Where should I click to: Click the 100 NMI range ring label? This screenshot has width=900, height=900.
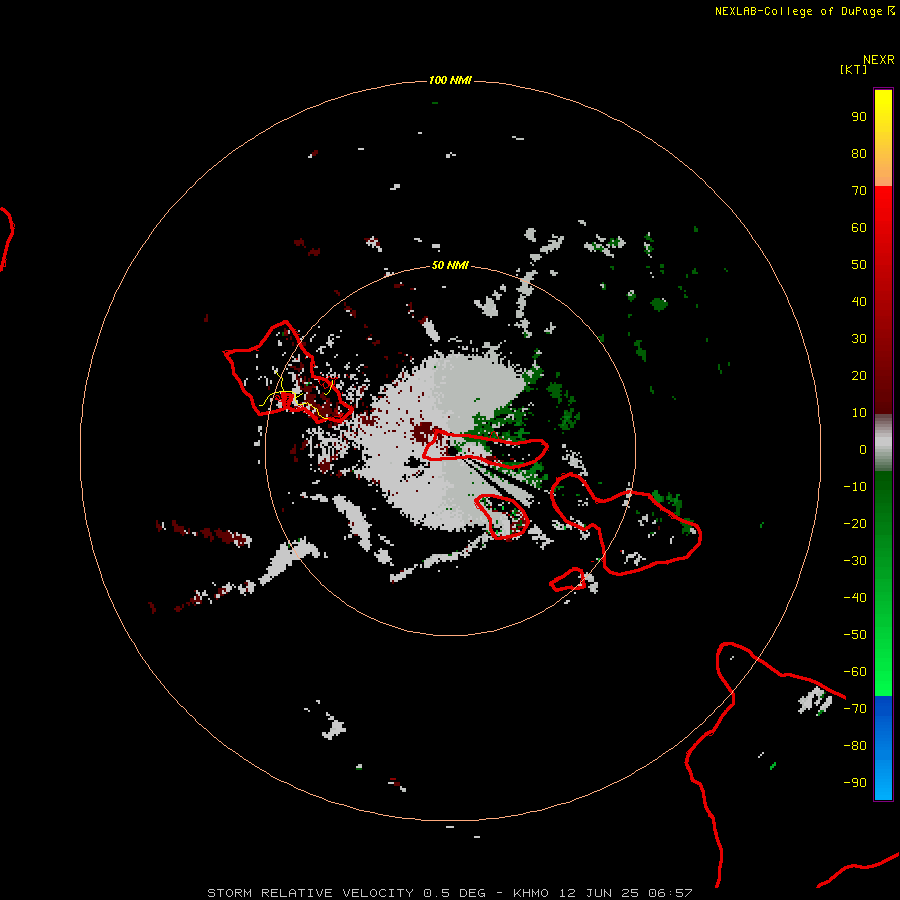[x=450, y=80]
